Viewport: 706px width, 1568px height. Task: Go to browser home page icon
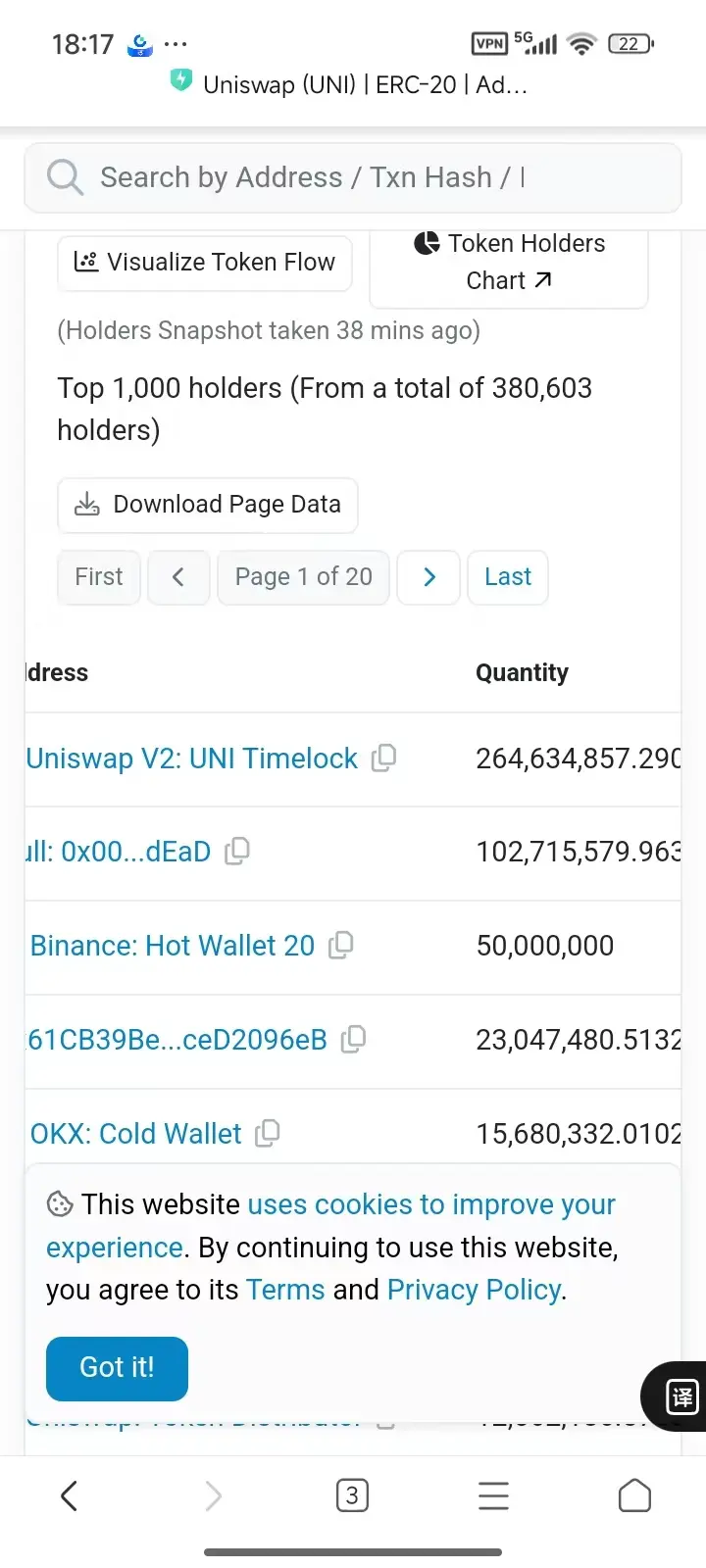(634, 1495)
